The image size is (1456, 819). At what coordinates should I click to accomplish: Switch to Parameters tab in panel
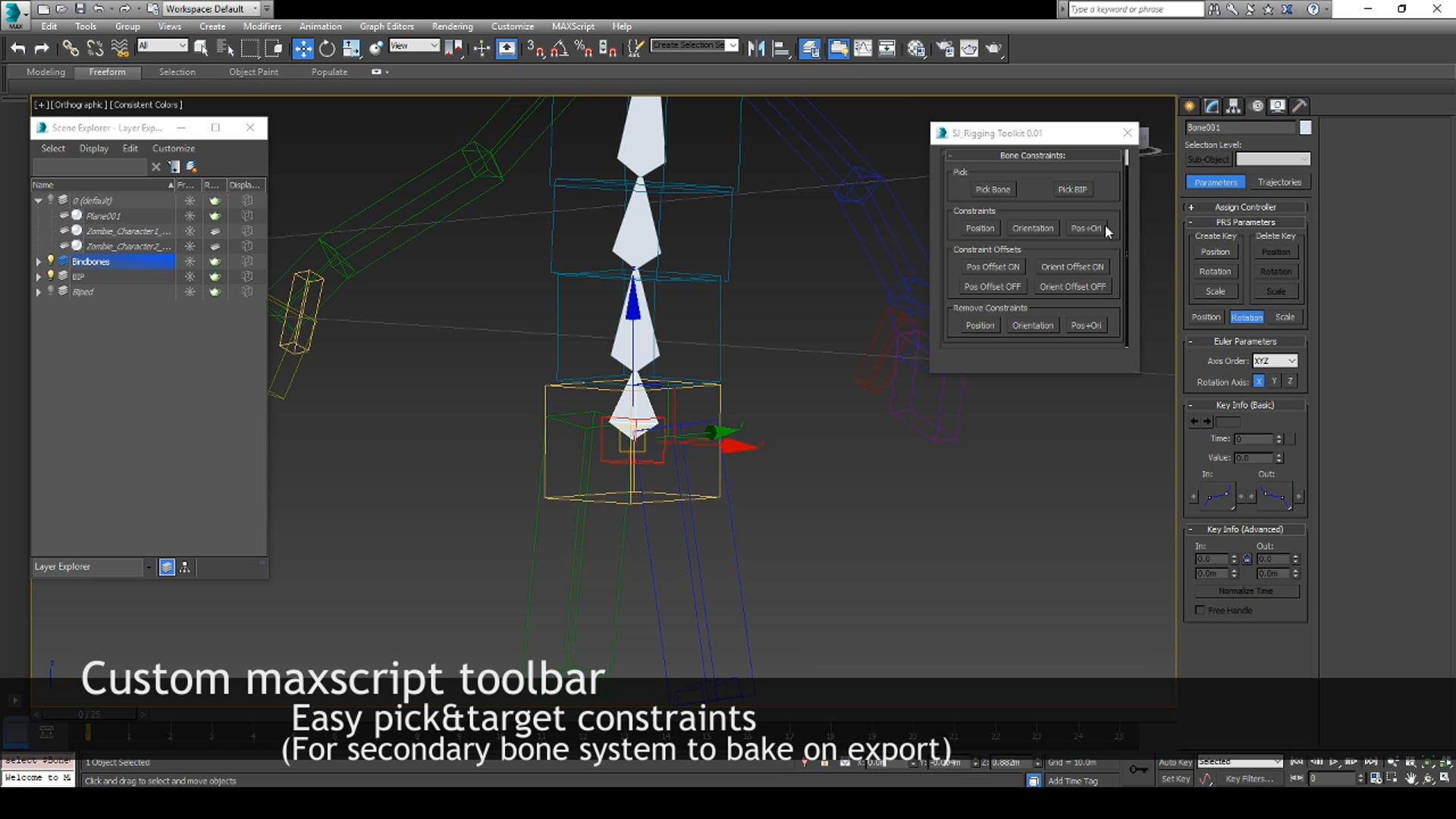pos(1216,182)
